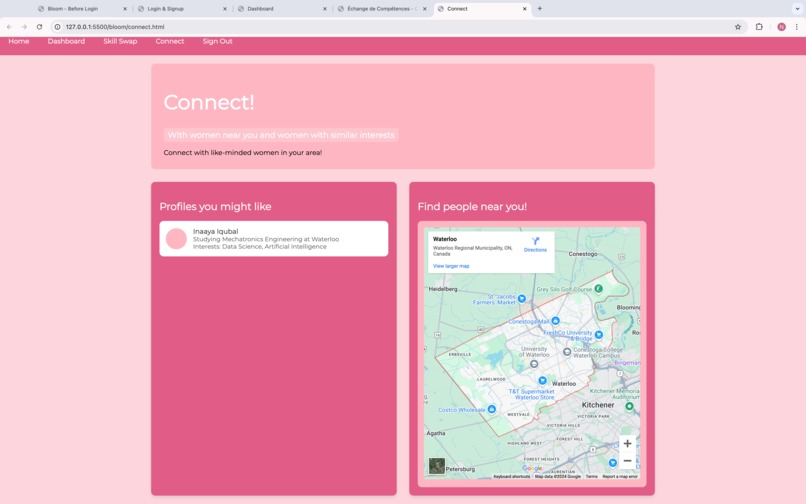The height and width of the screenshot is (504, 806).
Task: Click Inaaya Iqubal's pink avatar circle
Action: pyautogui.click(x=176, y=239)
